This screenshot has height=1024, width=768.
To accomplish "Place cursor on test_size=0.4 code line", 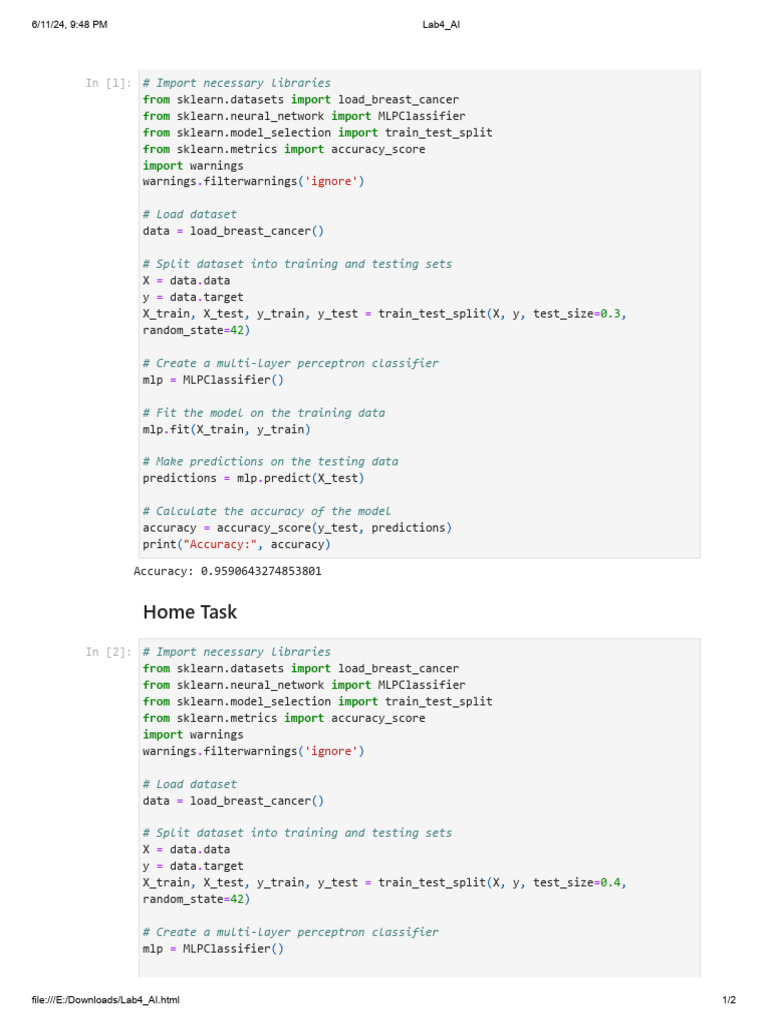I will 385,882.
